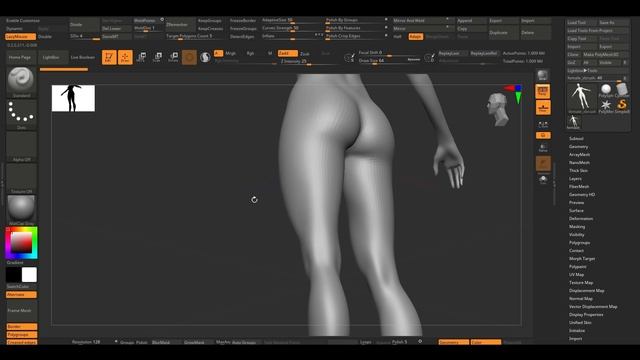Viewport: 640px width, 360px height.
Task: Select the white secondary color swatch
Action: tap(29, 275)
